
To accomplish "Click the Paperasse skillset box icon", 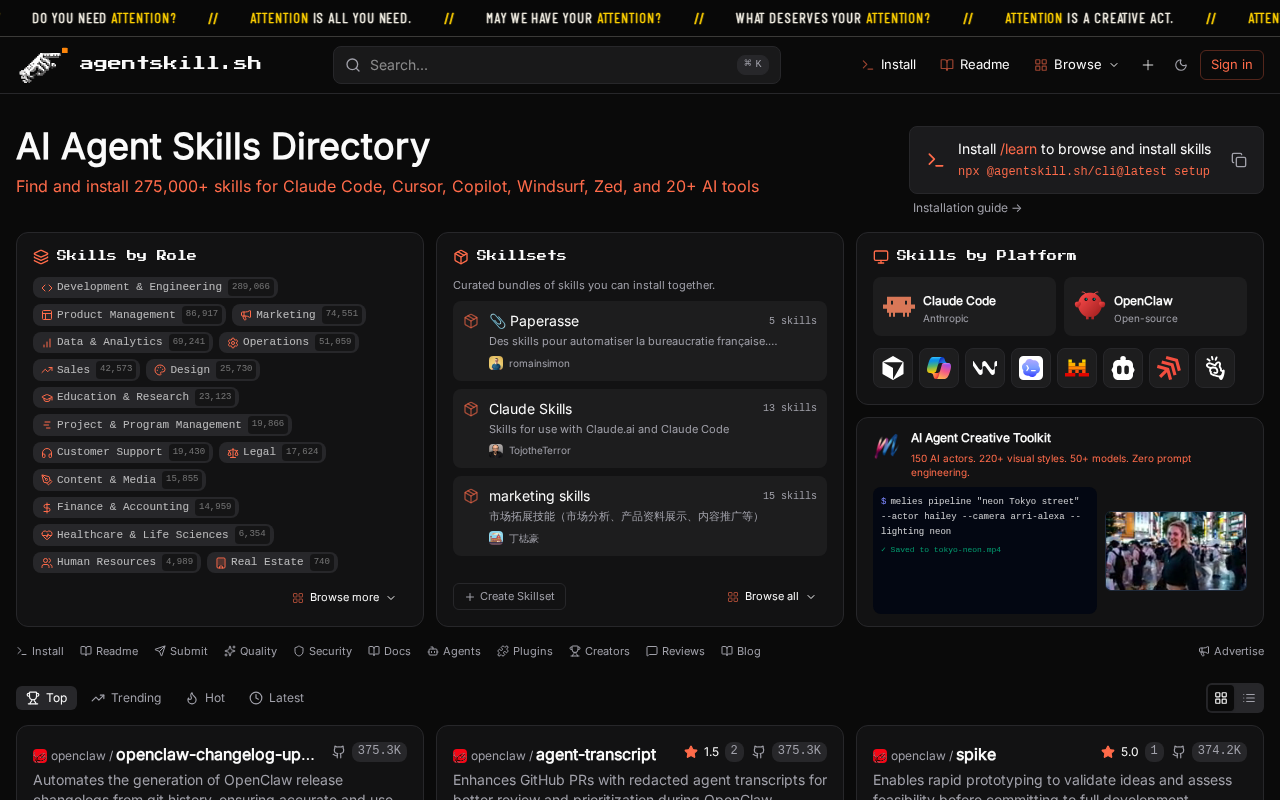I will [471, 321].
